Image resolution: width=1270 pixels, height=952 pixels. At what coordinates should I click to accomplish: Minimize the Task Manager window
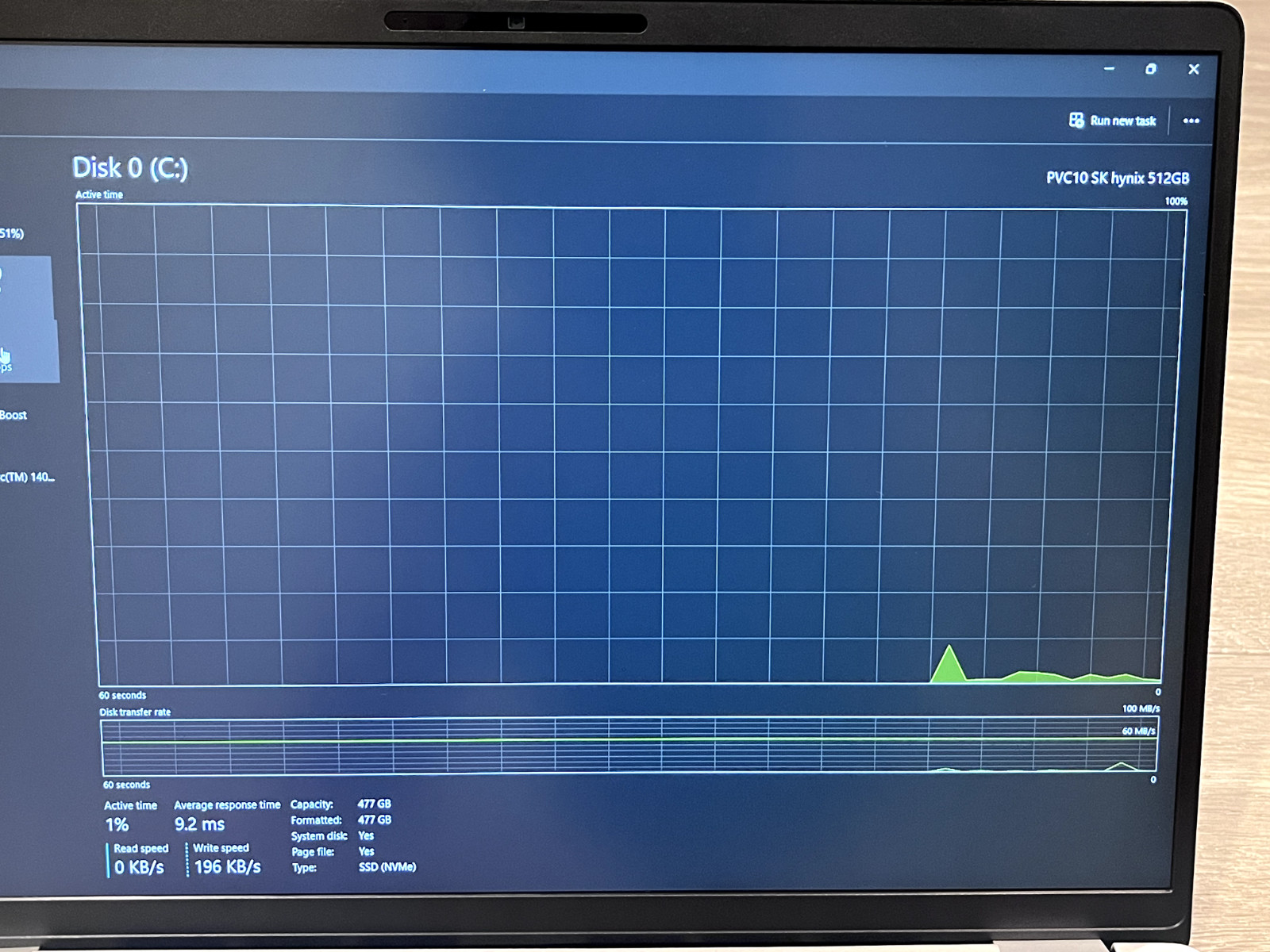pyautogui.click(x=1109, y=69)
